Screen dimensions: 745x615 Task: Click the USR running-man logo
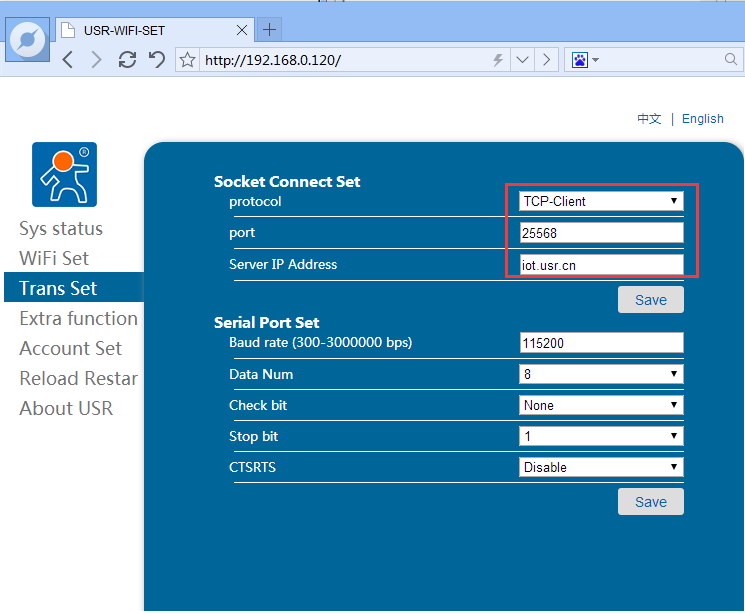[x=64, y=174]
